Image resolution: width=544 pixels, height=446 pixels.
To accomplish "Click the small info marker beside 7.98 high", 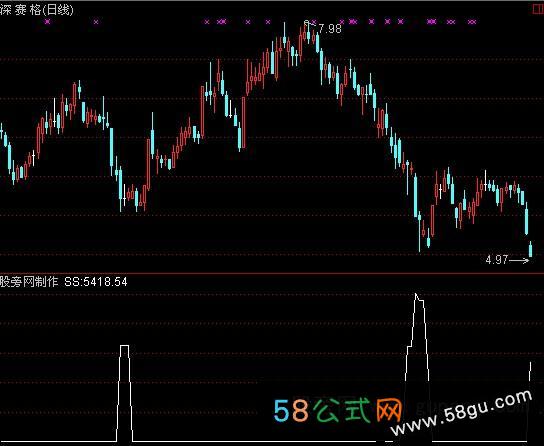I will (306, 23).
